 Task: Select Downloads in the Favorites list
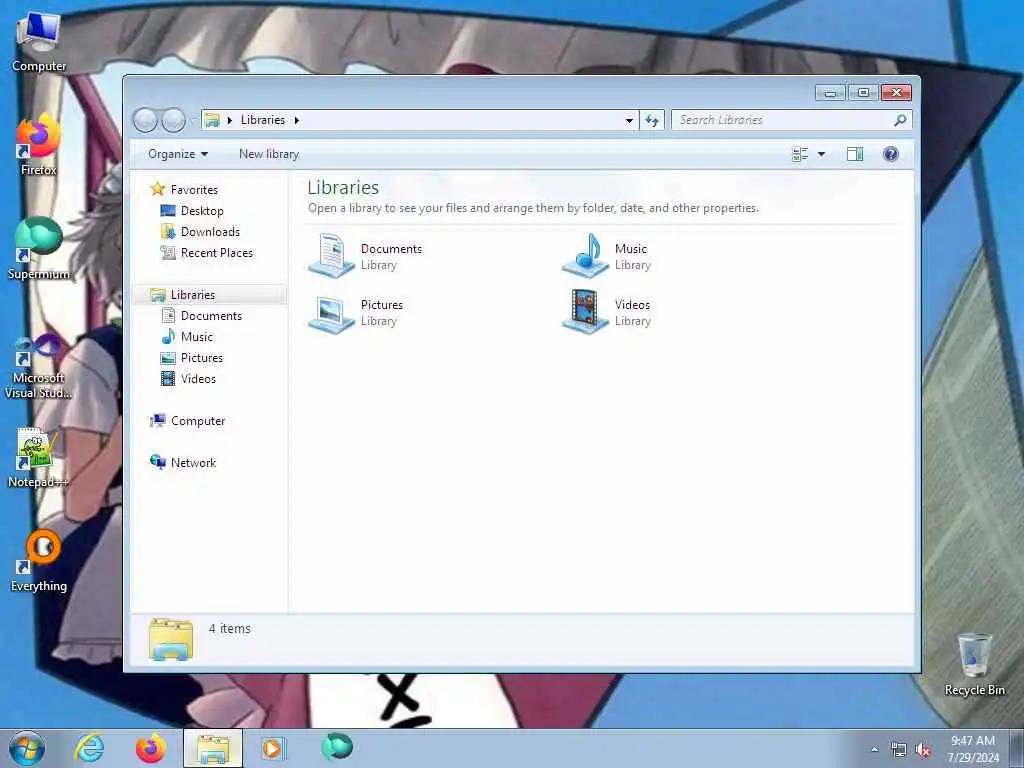pyautogui.click(x=210, y=232)
